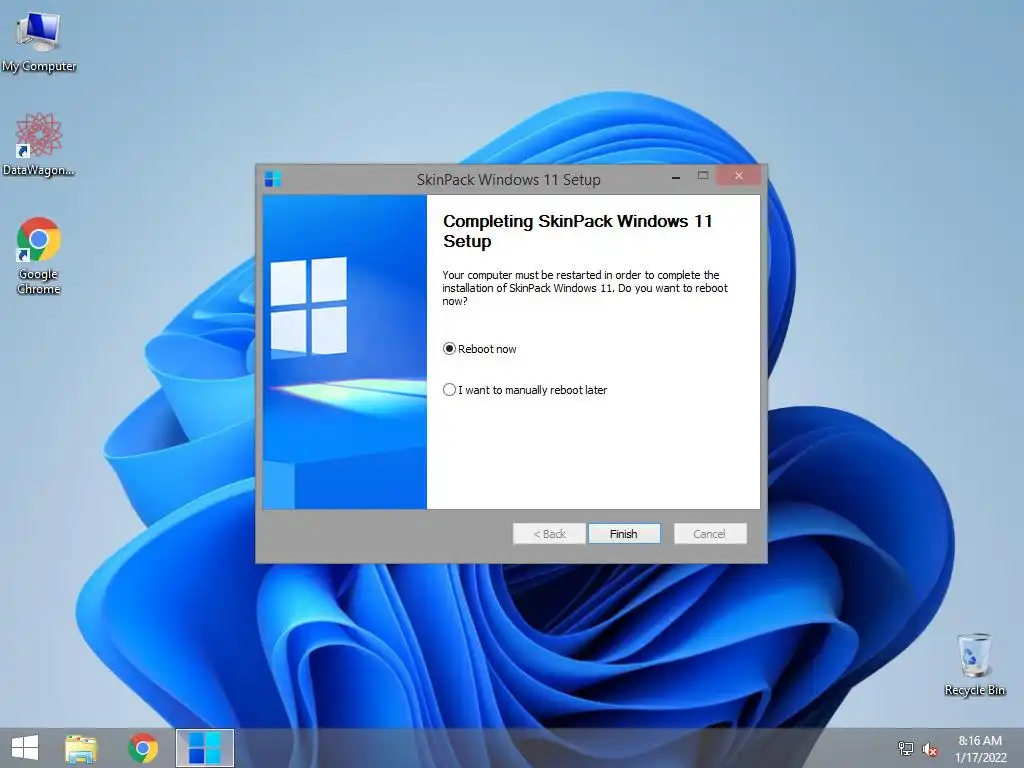Click the Windows Start button
The width and height of the screenshot is (1024, 768).
(25, 748)
